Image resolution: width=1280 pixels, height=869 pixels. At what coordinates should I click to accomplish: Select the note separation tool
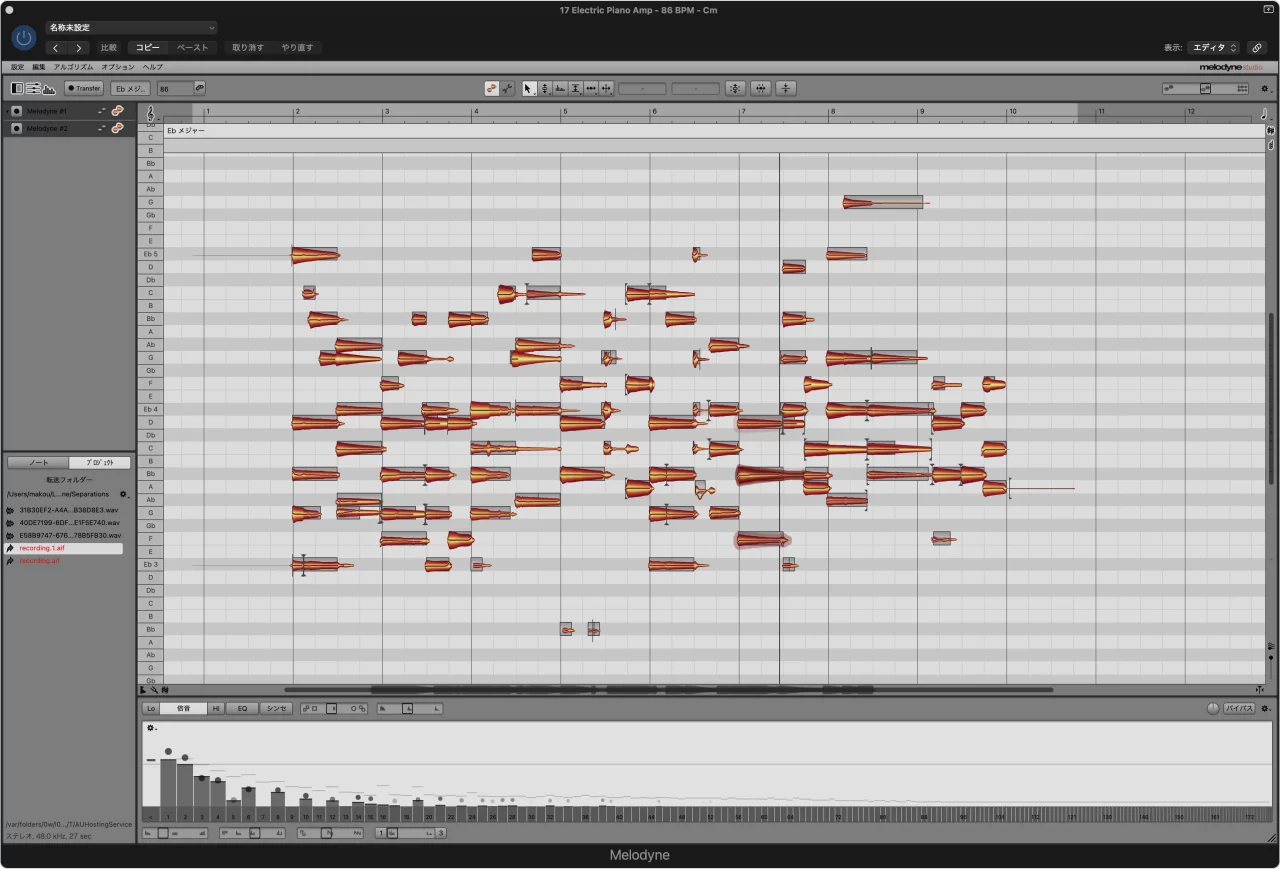[x=606, y=88]
